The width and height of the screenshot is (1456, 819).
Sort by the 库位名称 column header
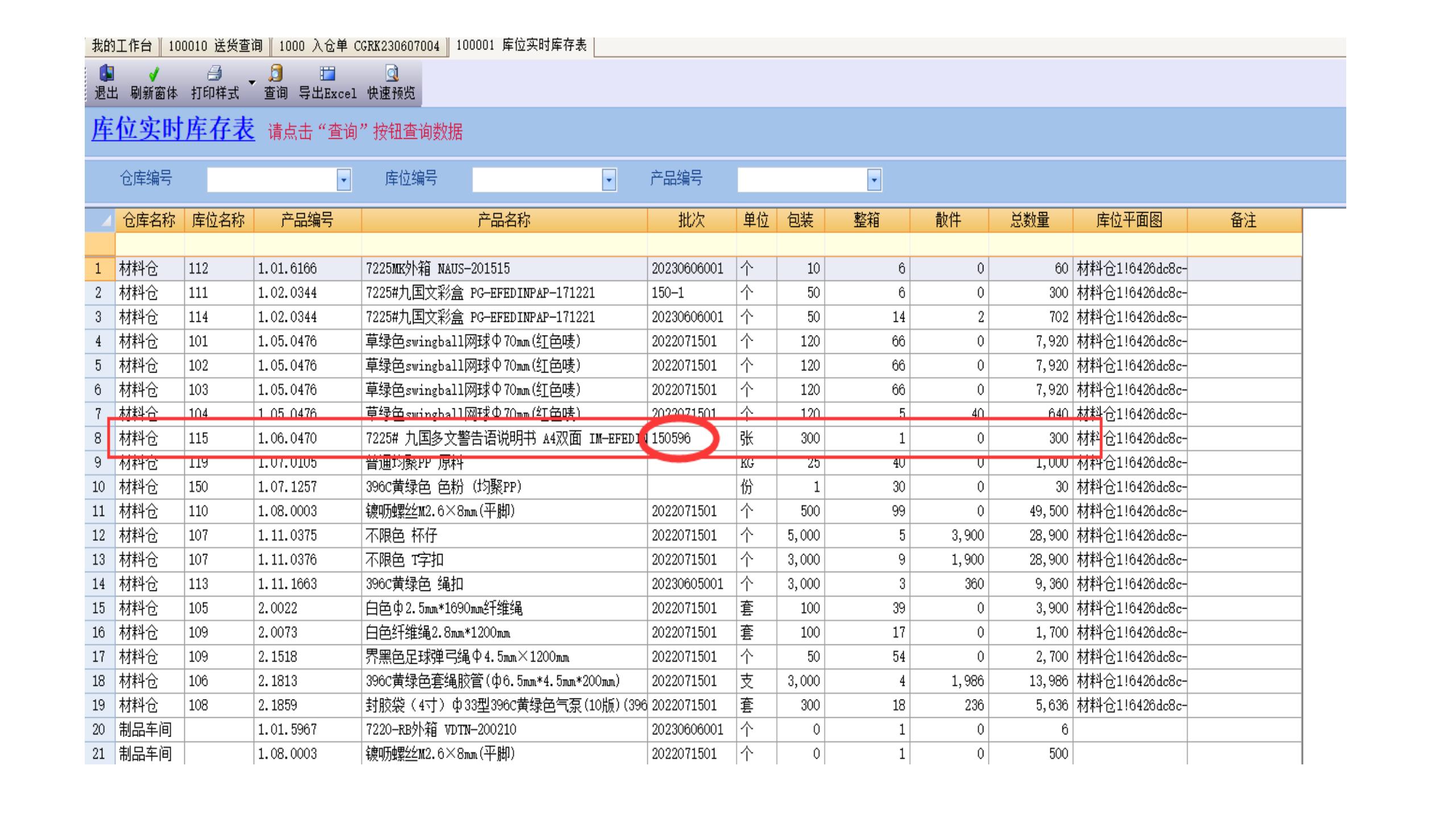[219, 220]
